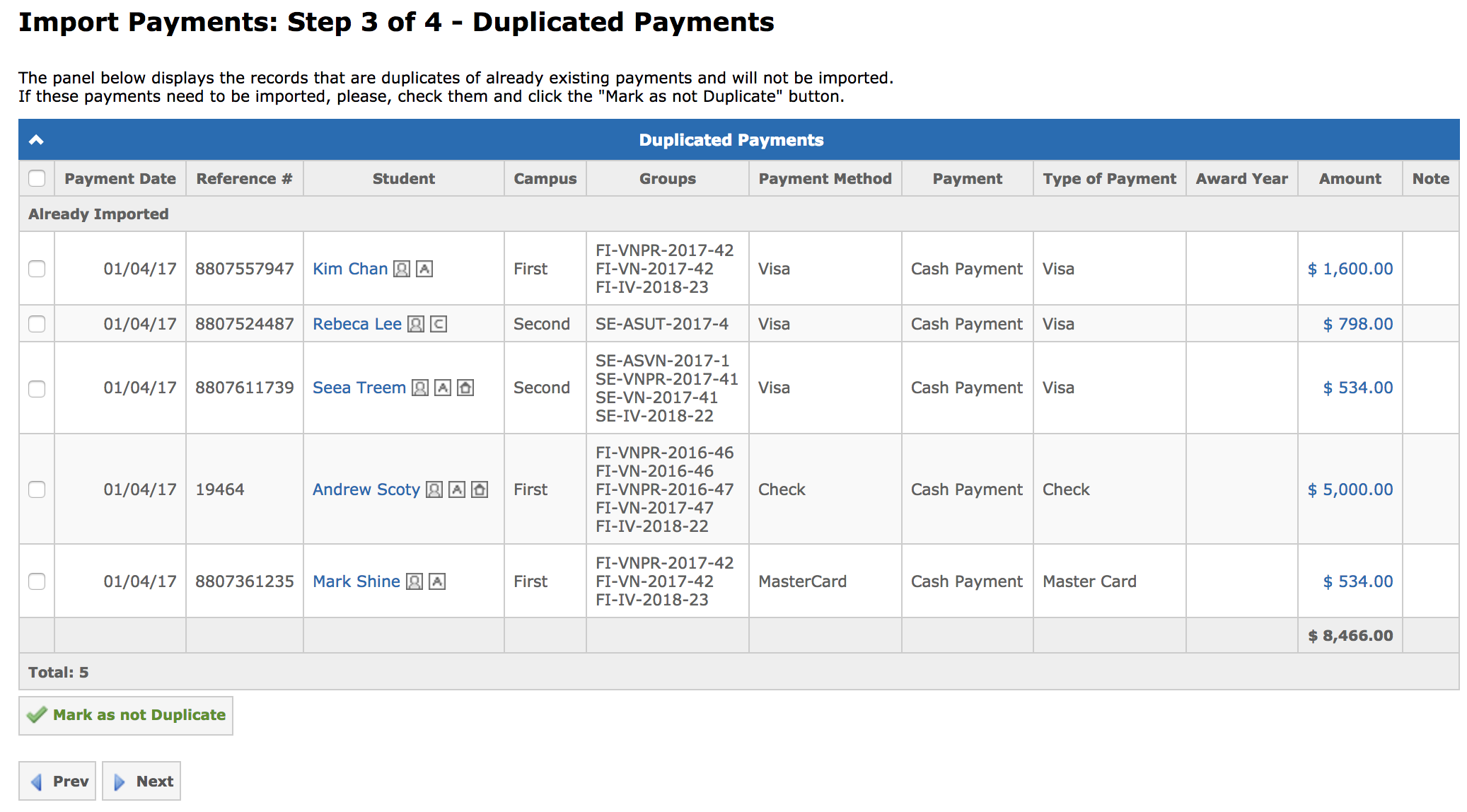Select Mark Shine's payment row checkbox
This screenshot has height=812, width=1467.
coord(37,581)
